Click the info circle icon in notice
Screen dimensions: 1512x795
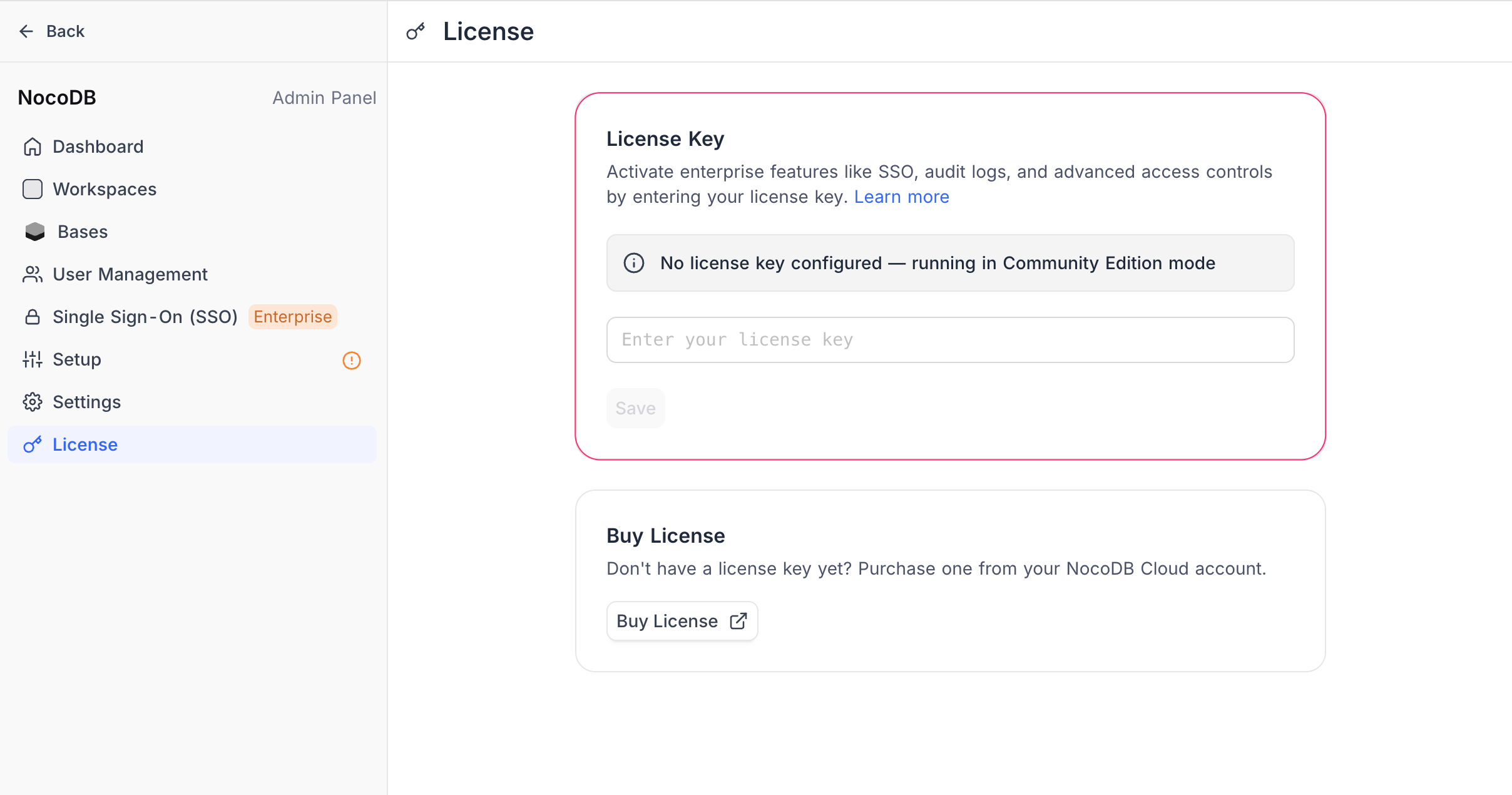(634, 263)
